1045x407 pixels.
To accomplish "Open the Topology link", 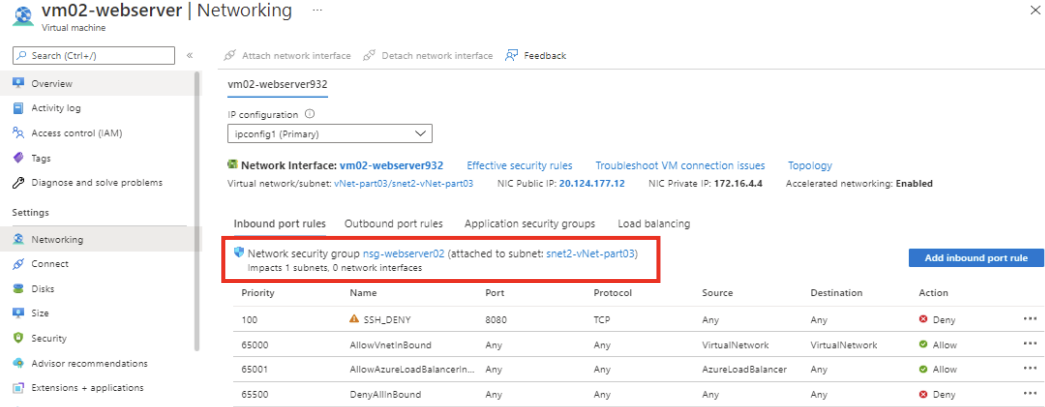I will 810,165.
